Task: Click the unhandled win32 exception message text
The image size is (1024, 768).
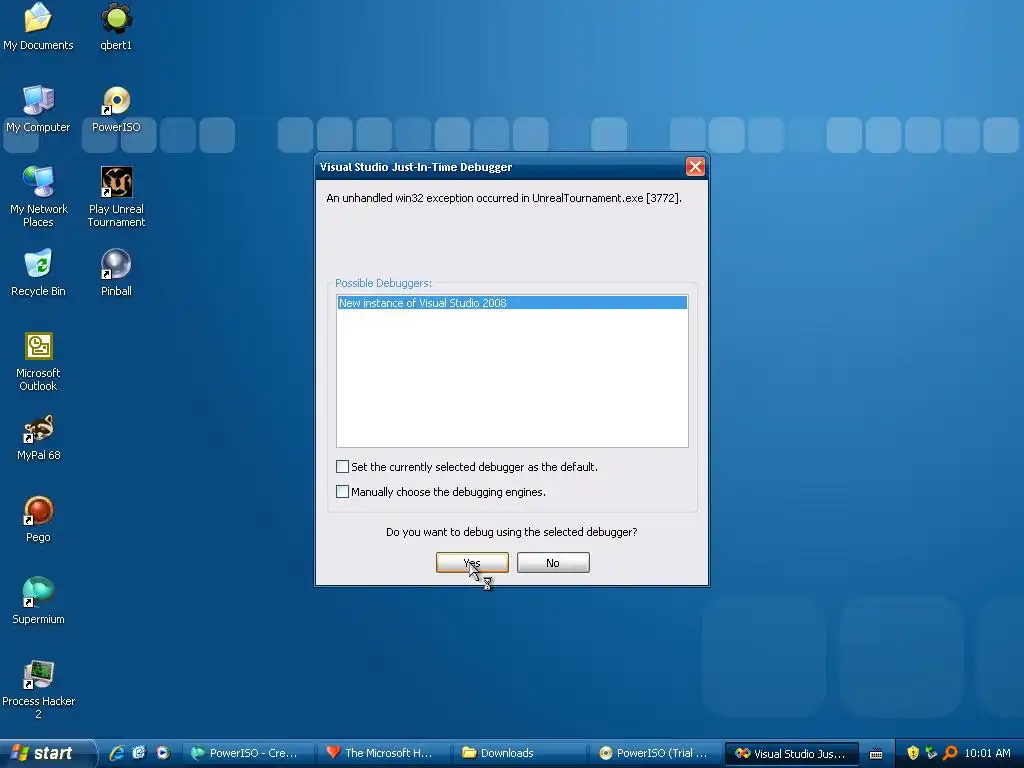Action: [504, 198]
